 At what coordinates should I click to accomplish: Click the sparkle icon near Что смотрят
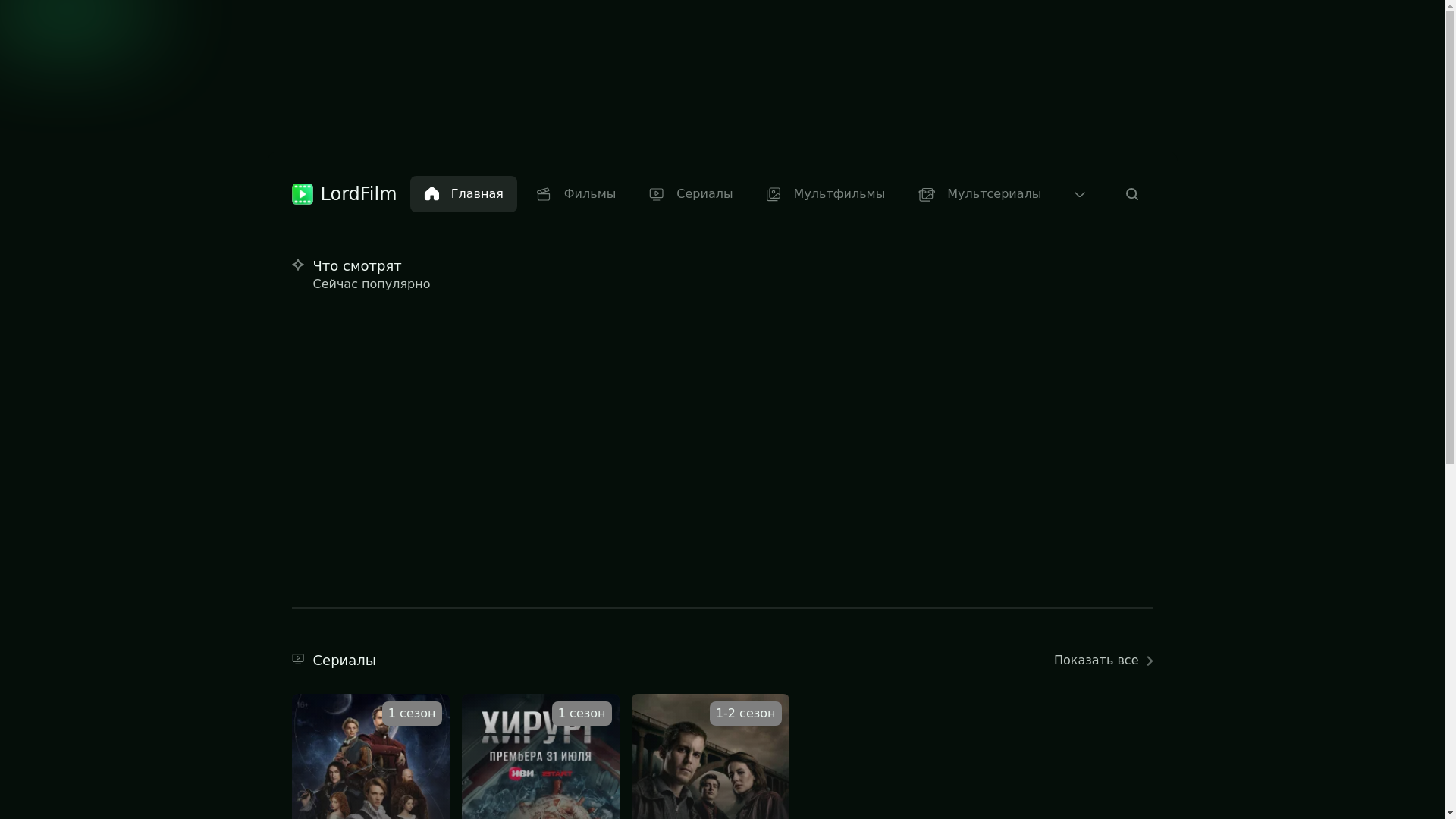(x=298, y=265)
